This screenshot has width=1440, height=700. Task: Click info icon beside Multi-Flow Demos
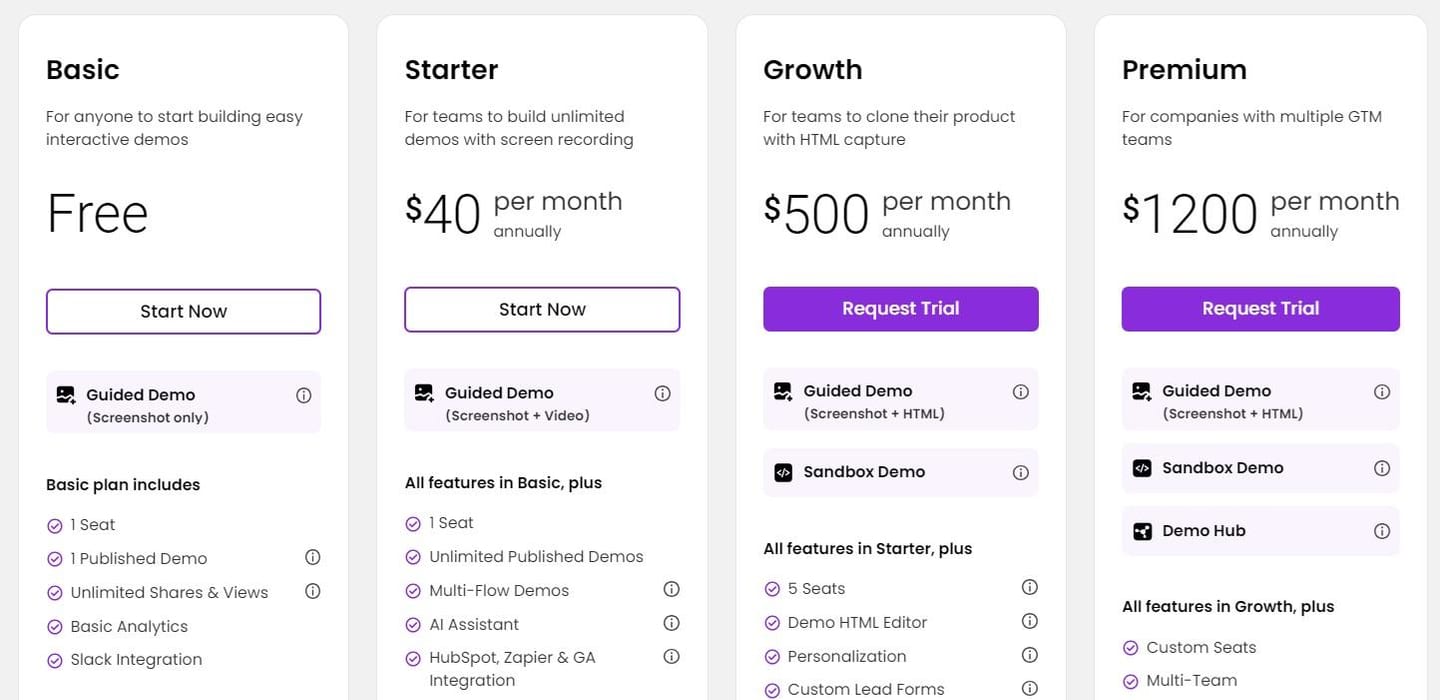tap(671, 589)
